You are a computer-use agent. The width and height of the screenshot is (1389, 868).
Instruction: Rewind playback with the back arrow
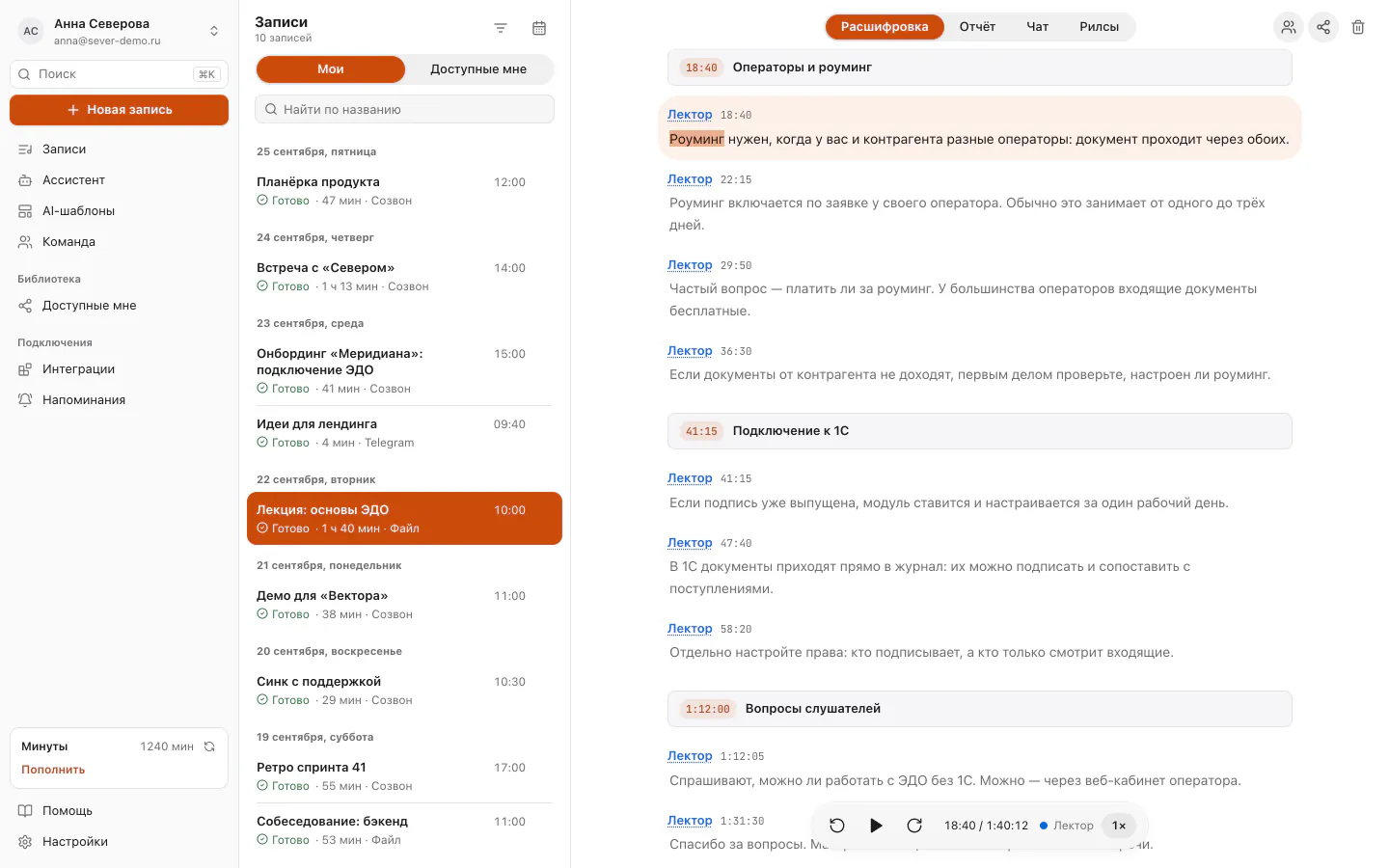tap(837, 826)
